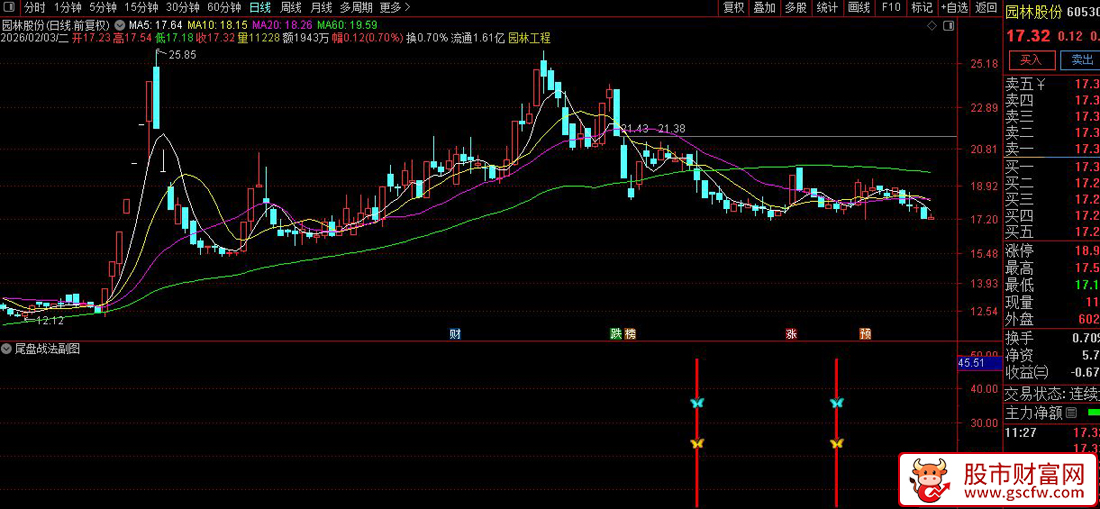1100x509 pixels.
Task: Click the 外盘 row in quote panel
Action: coord(1052,320)
